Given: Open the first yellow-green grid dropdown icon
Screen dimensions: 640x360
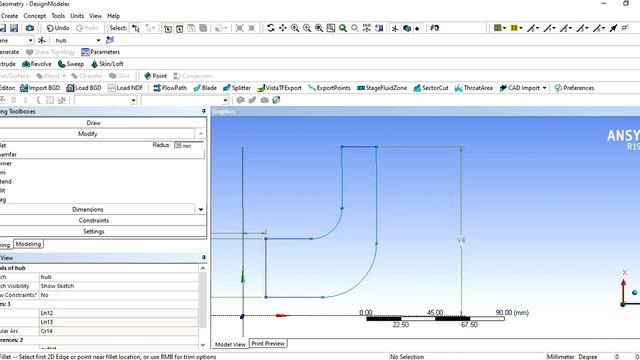Looking at the screenshot, I should tap(500, 28).
